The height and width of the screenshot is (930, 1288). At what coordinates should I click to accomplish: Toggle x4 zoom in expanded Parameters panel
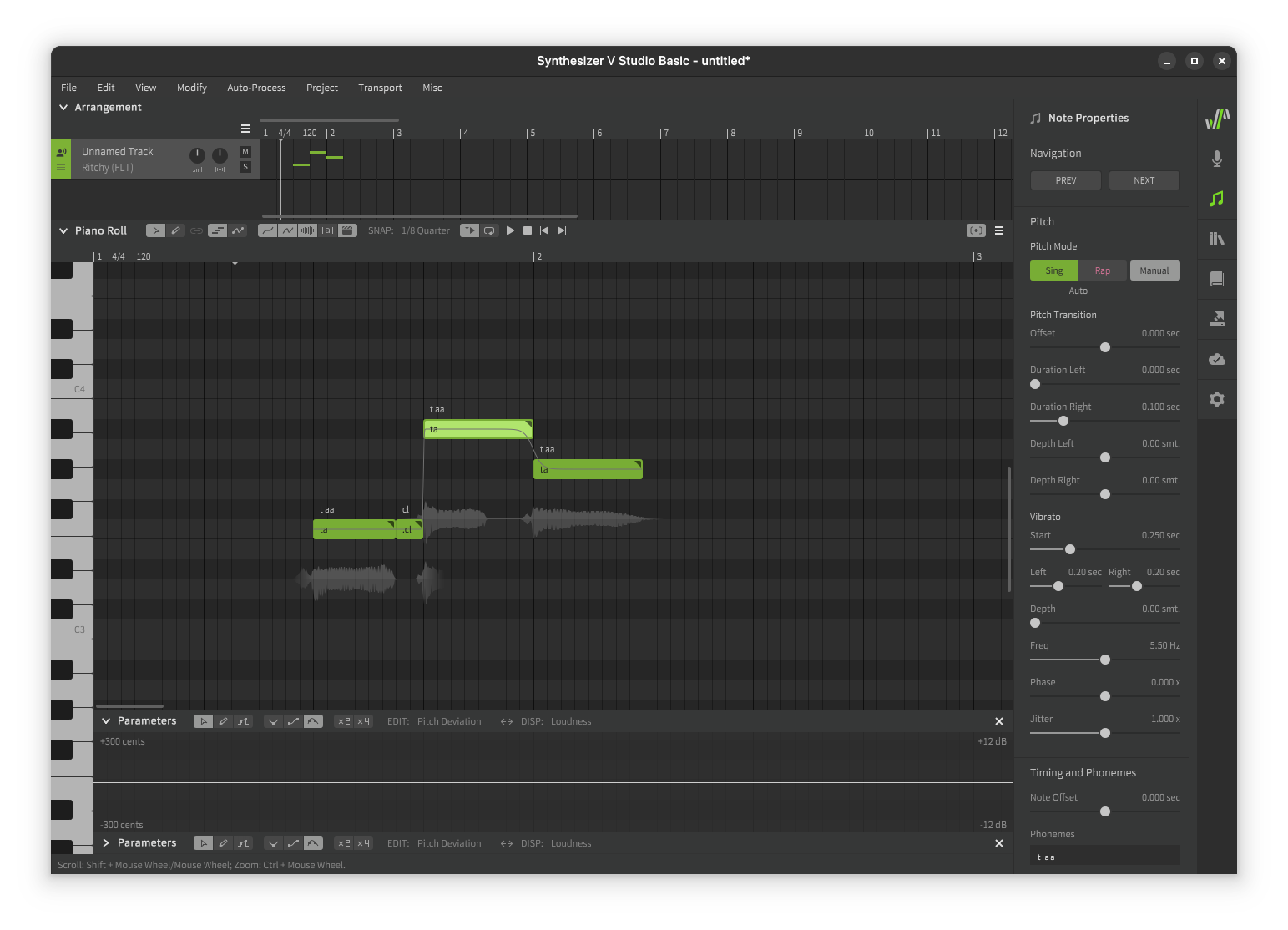click(x=363, y=721)
